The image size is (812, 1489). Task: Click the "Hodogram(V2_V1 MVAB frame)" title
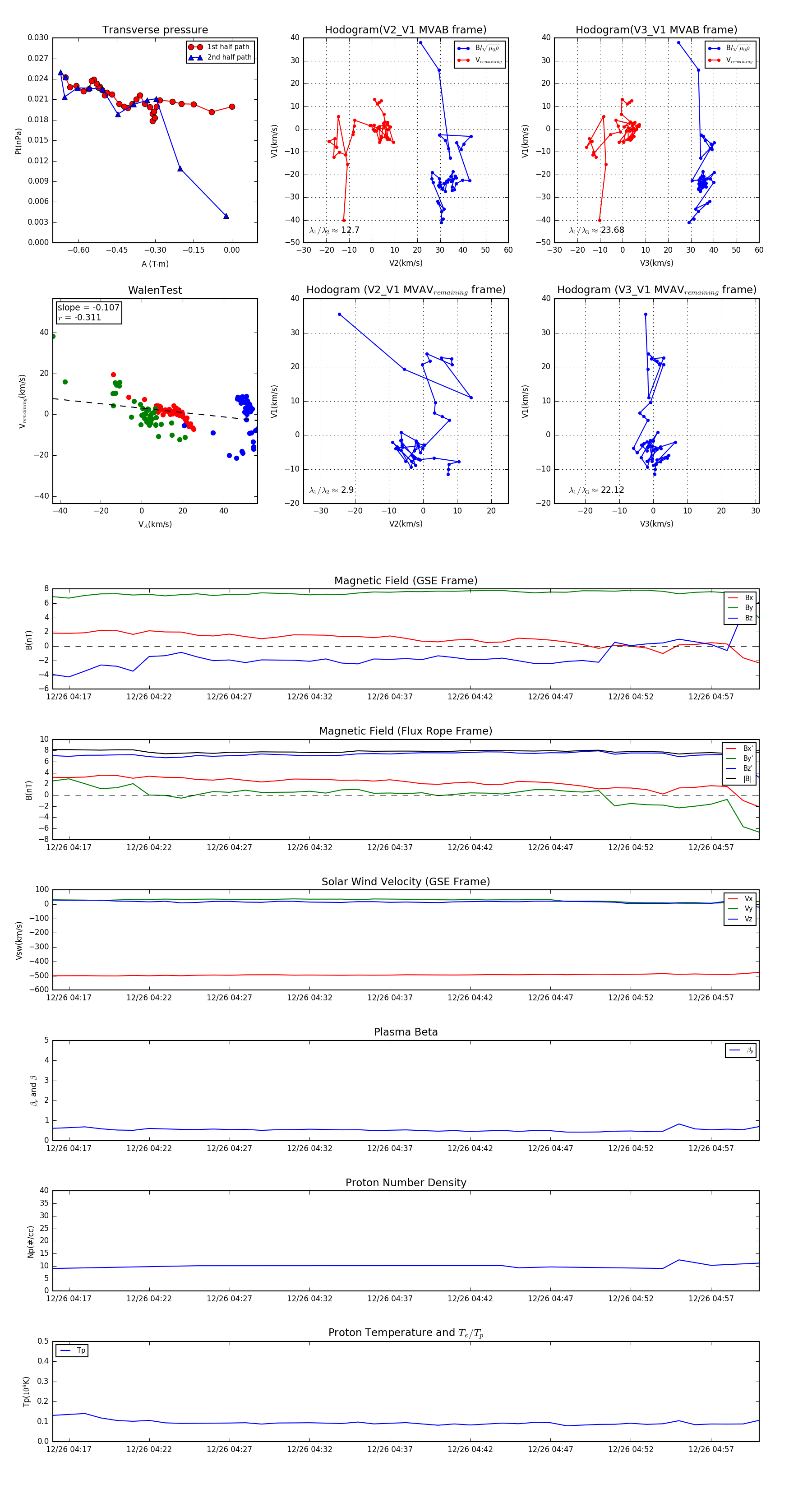click(x=406, y=30)
